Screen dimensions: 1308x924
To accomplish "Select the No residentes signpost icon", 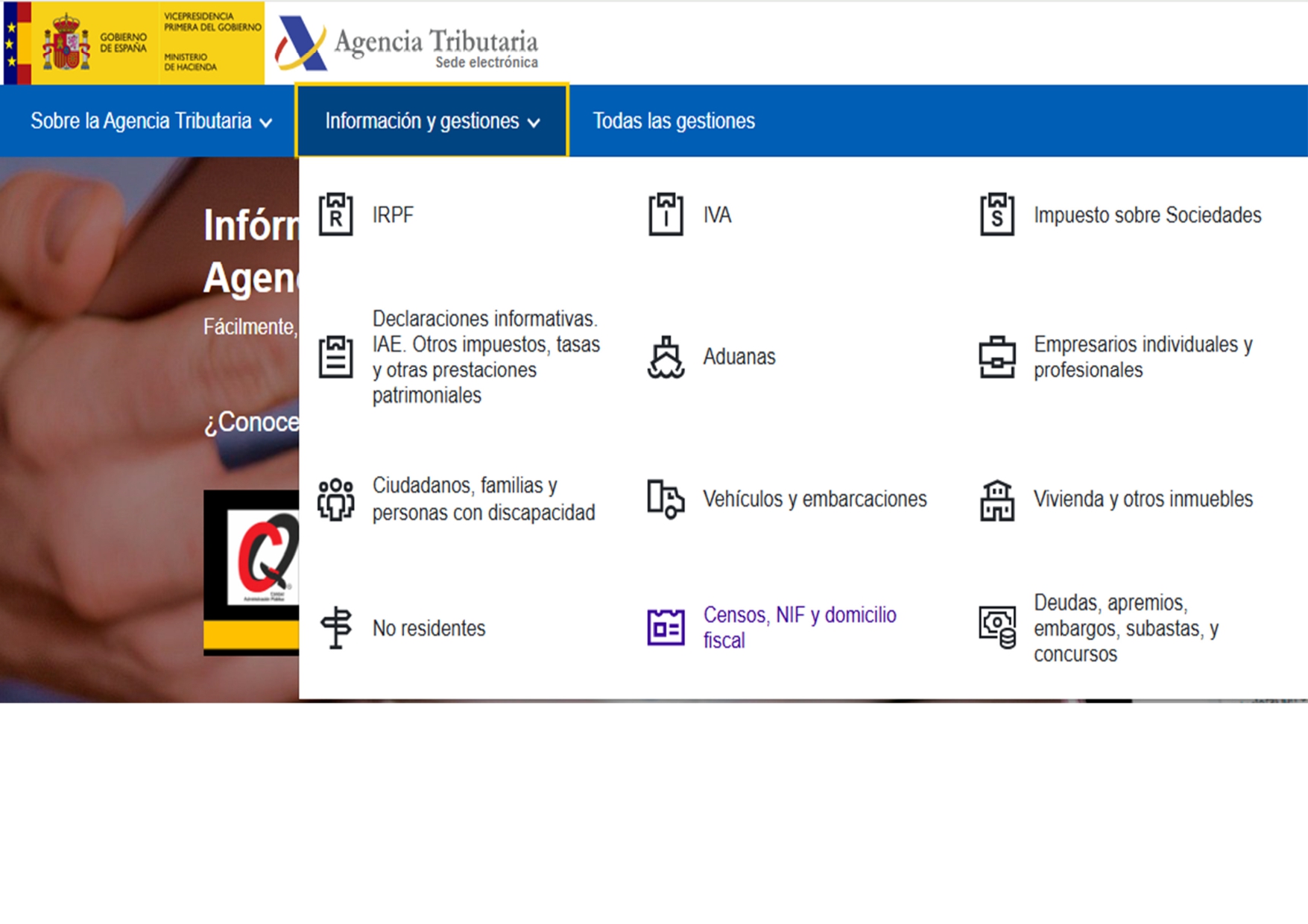I will (x=335, y=627).
